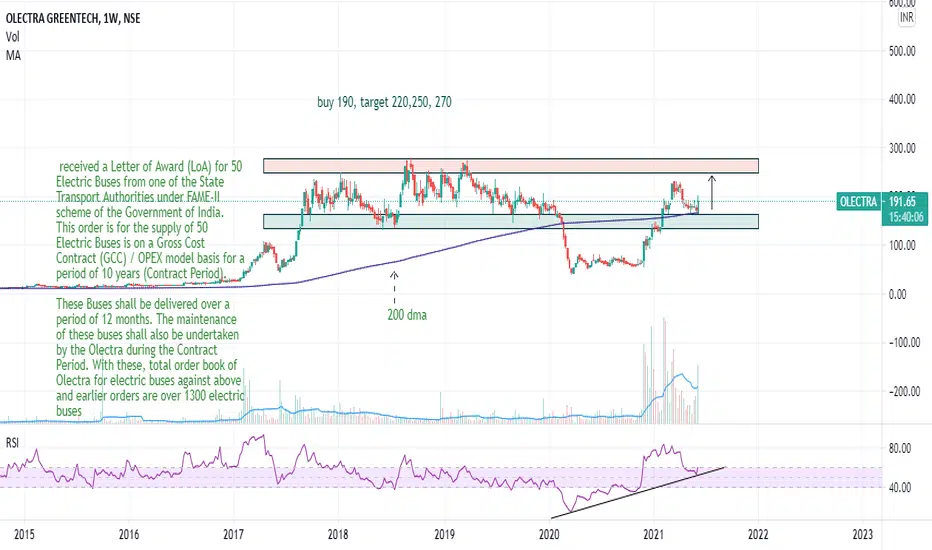
Task: Click the 2023 time axis label
Action: click(x=863, y=534)
